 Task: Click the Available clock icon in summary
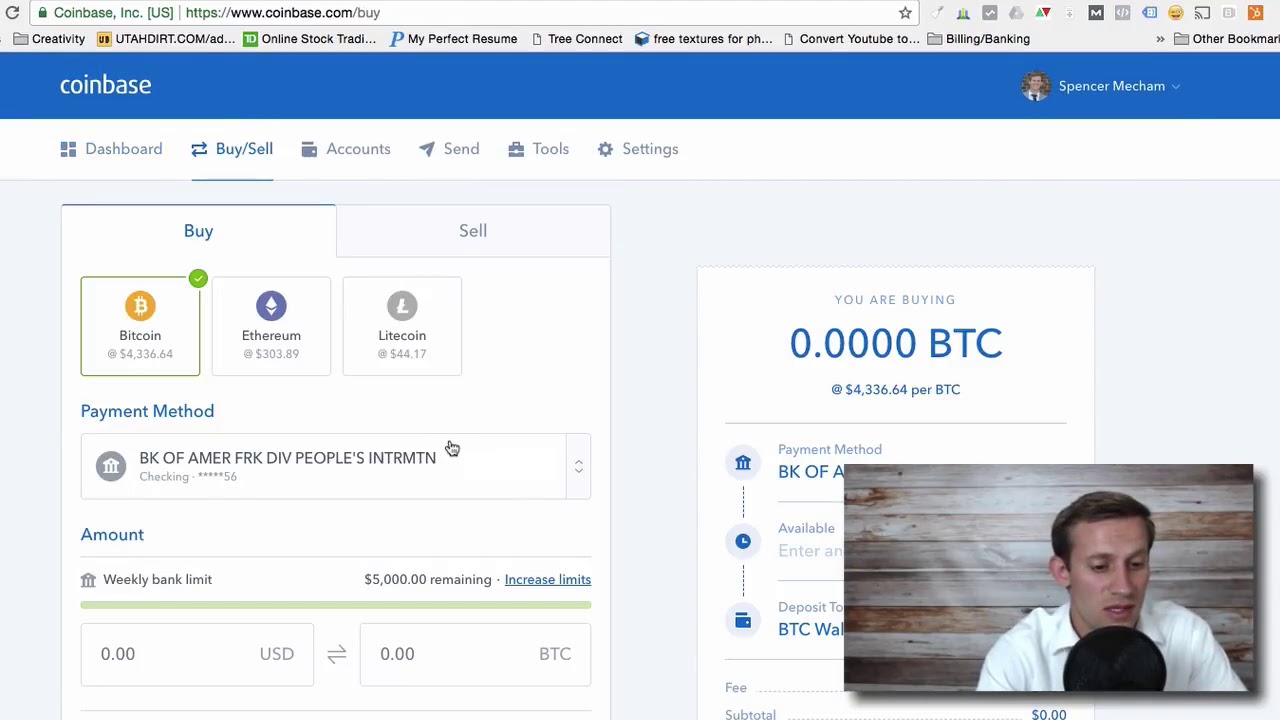(x=743, y=542)
